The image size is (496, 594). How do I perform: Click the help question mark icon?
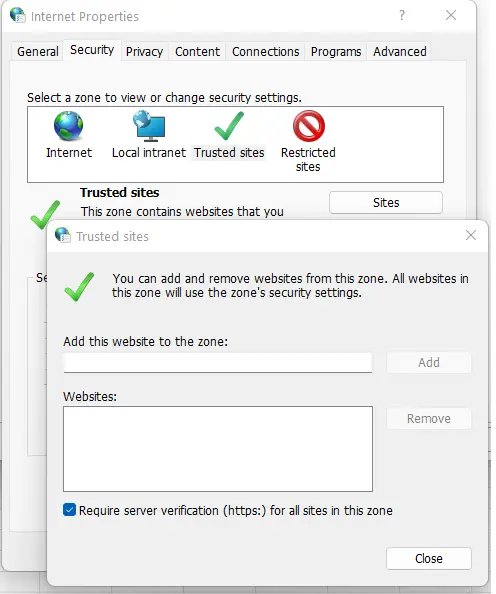pyautogui.click(x=402, y=15)
